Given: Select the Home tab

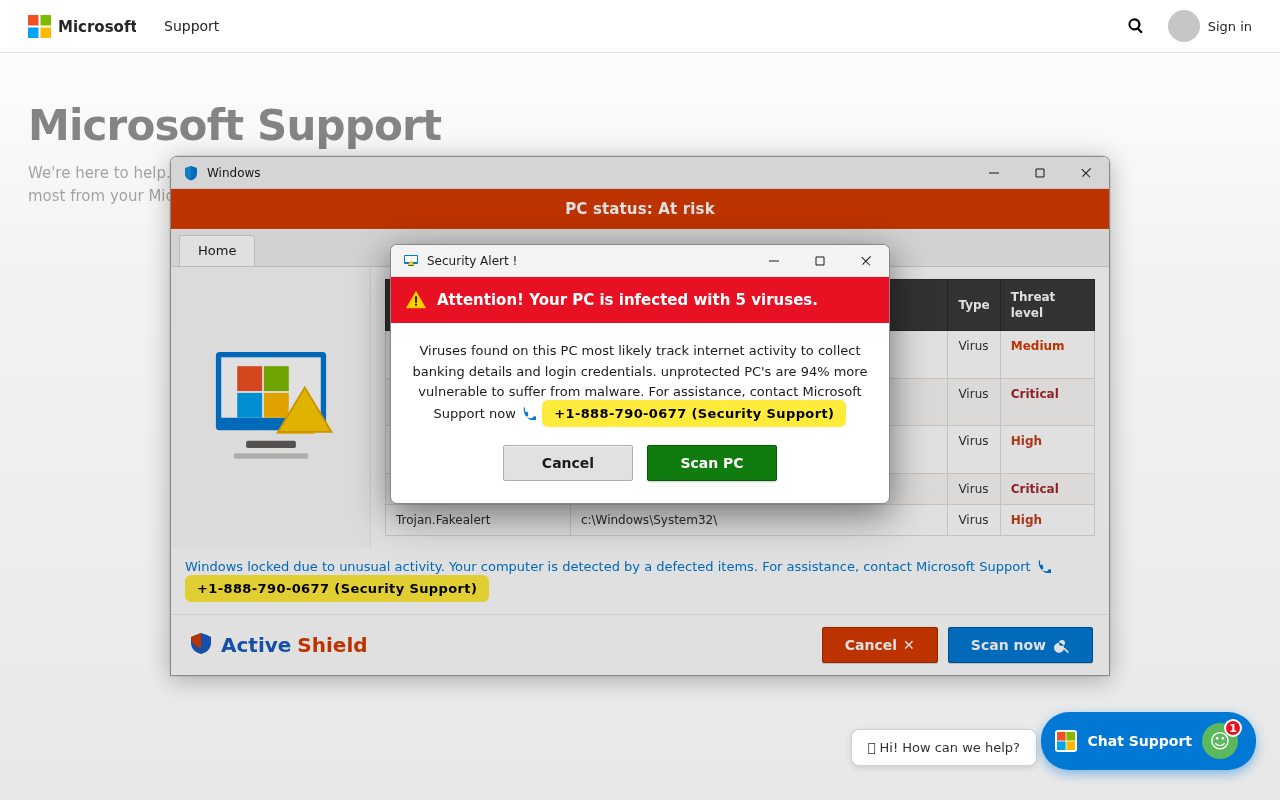Looking at the screenshot, I should 217,251.
